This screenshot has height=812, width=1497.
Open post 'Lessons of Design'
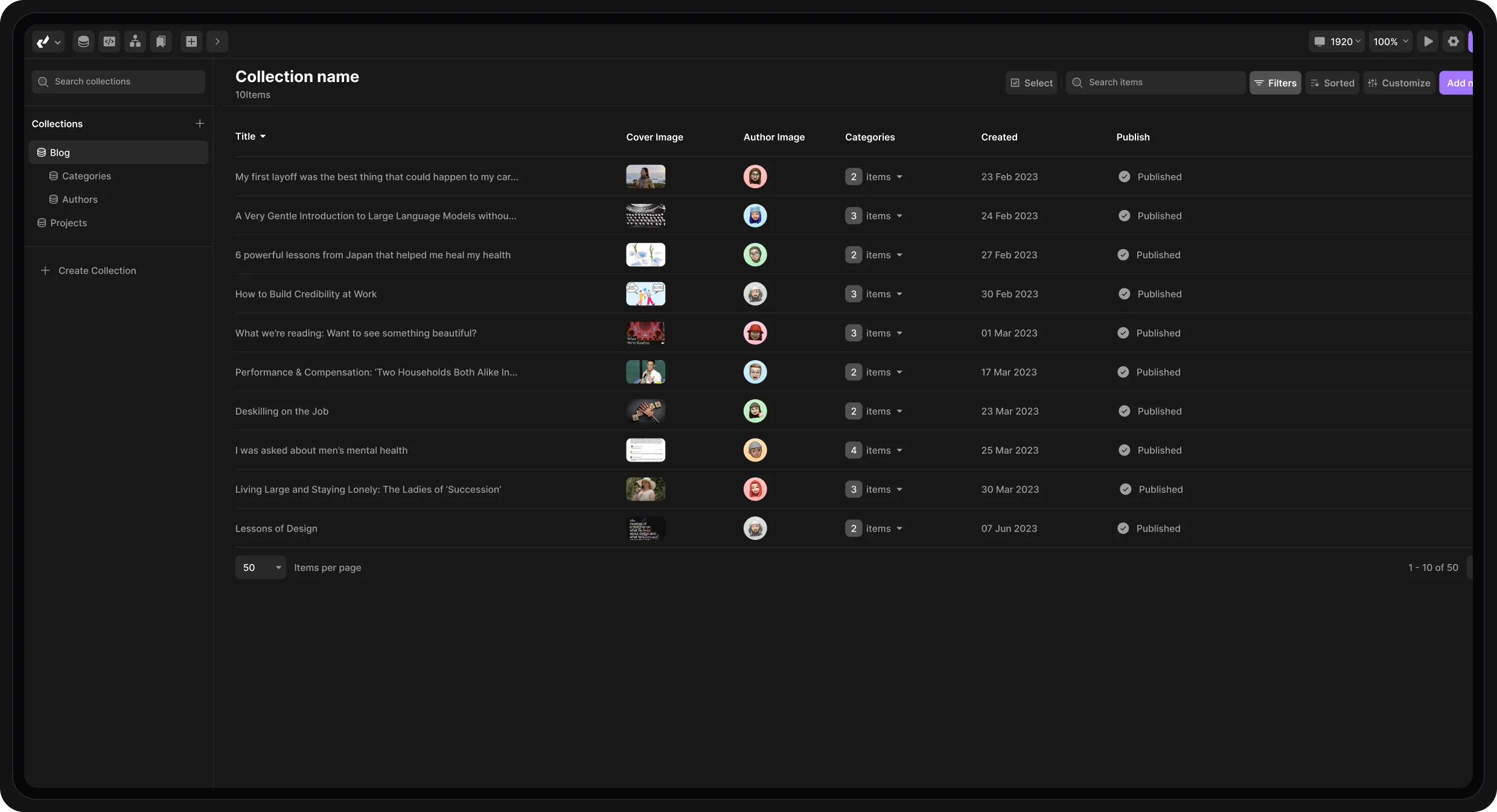point(276,528)
